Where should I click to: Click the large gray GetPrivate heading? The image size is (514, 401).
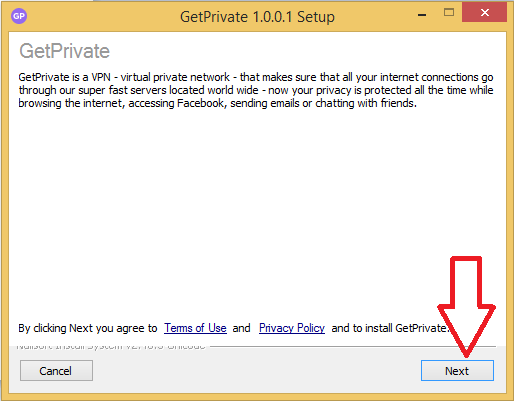tap(64, 51)
